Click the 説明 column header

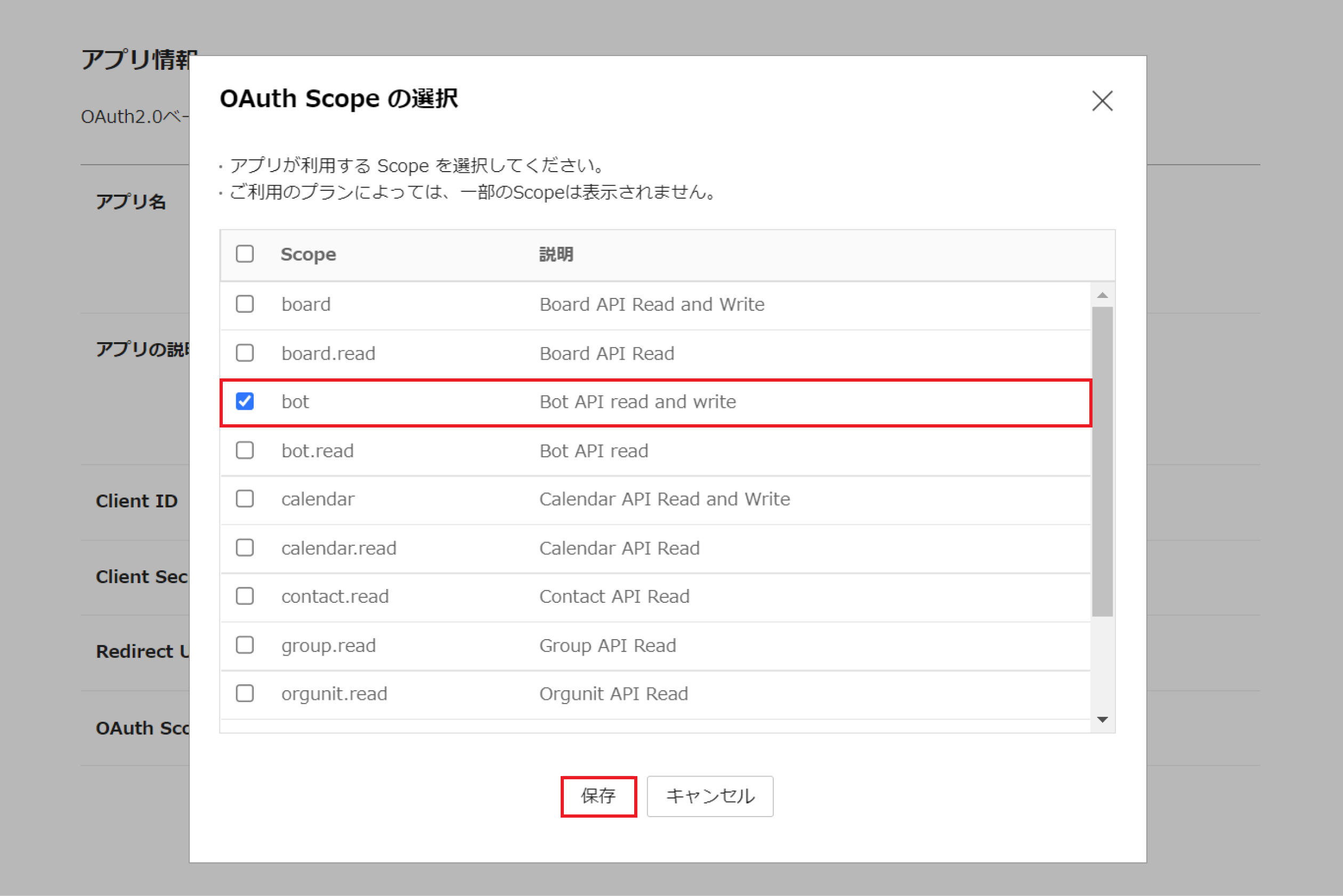(556, 254)
